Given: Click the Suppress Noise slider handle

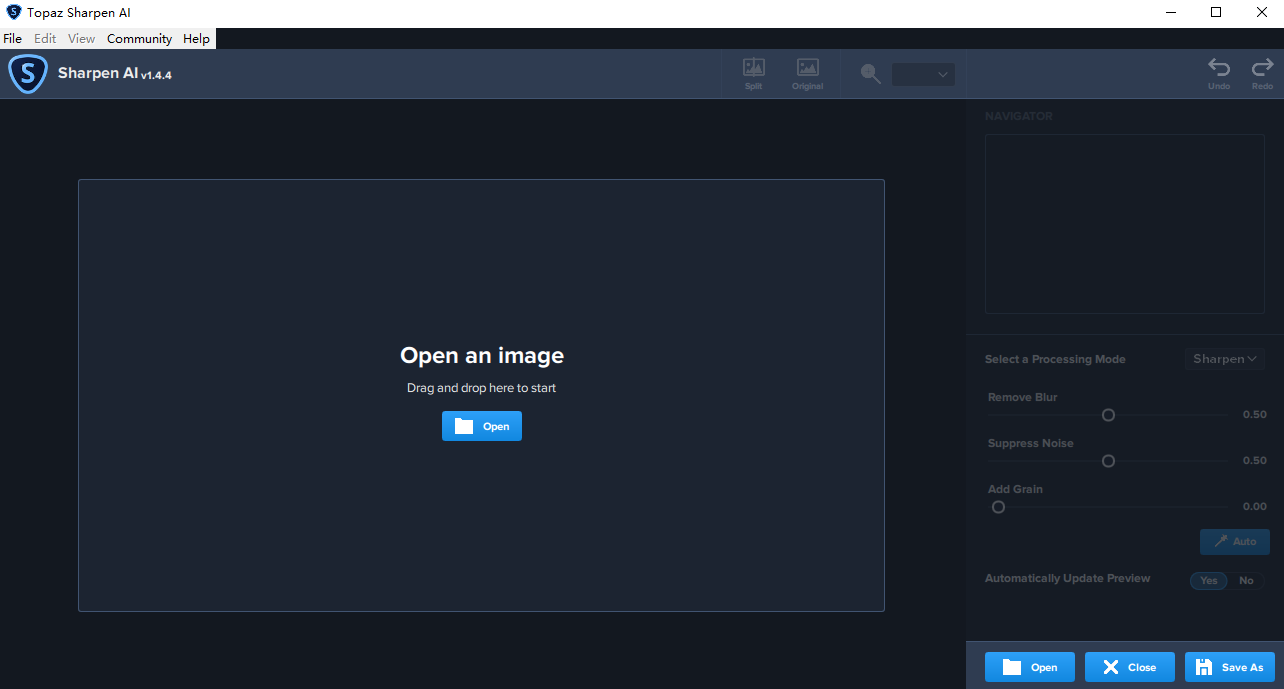Looking at the screenshot, I should [1108, 461].
